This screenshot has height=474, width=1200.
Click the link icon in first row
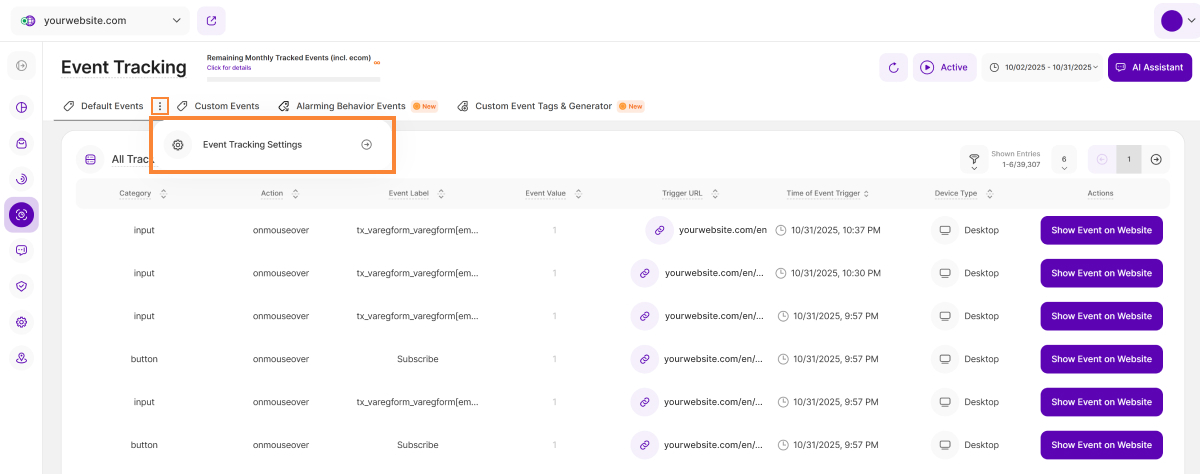660,230
